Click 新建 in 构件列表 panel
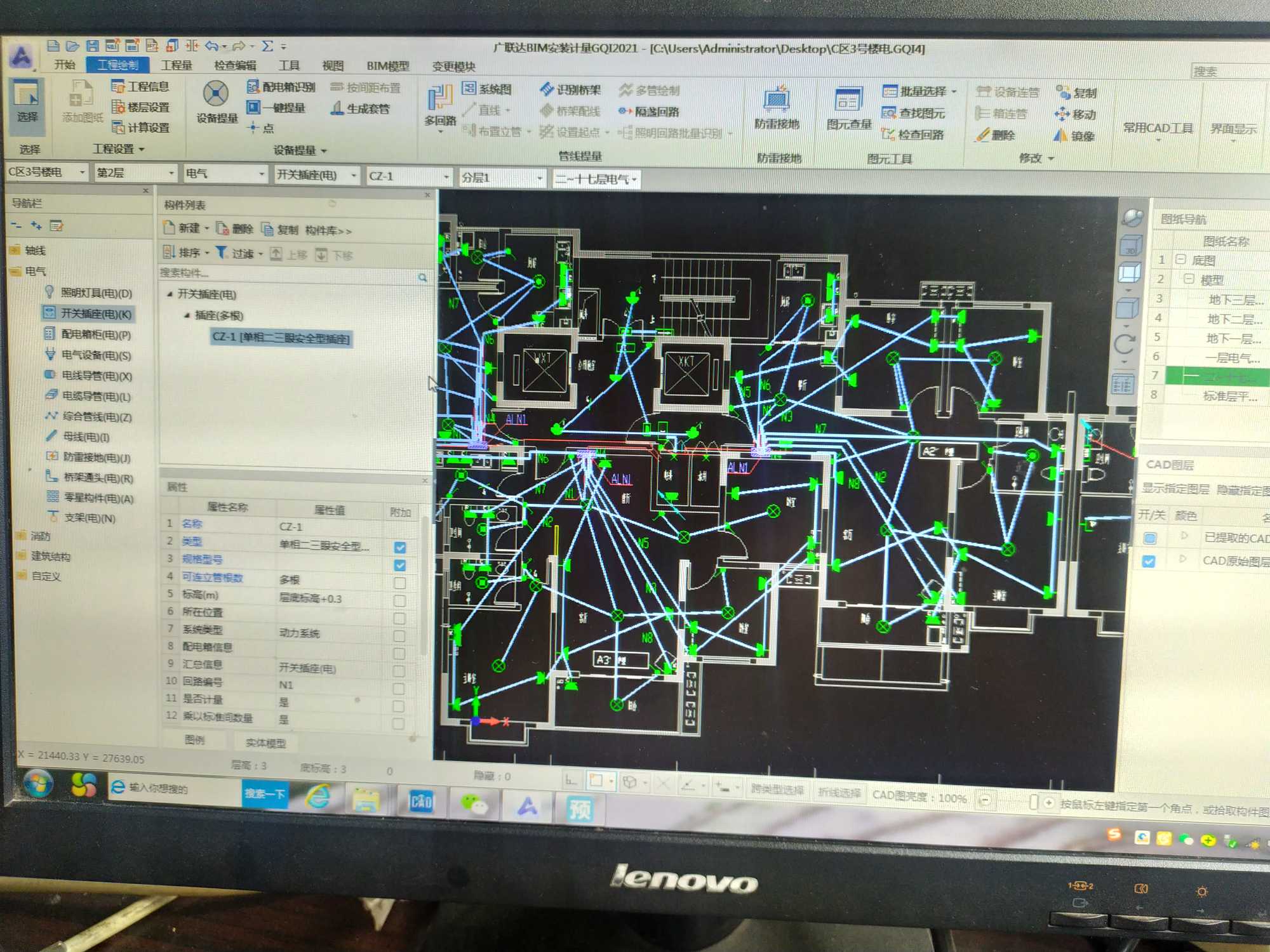The height and width of the screenshot is (952, 1270). pyautogui.click(x=186, y=228)
